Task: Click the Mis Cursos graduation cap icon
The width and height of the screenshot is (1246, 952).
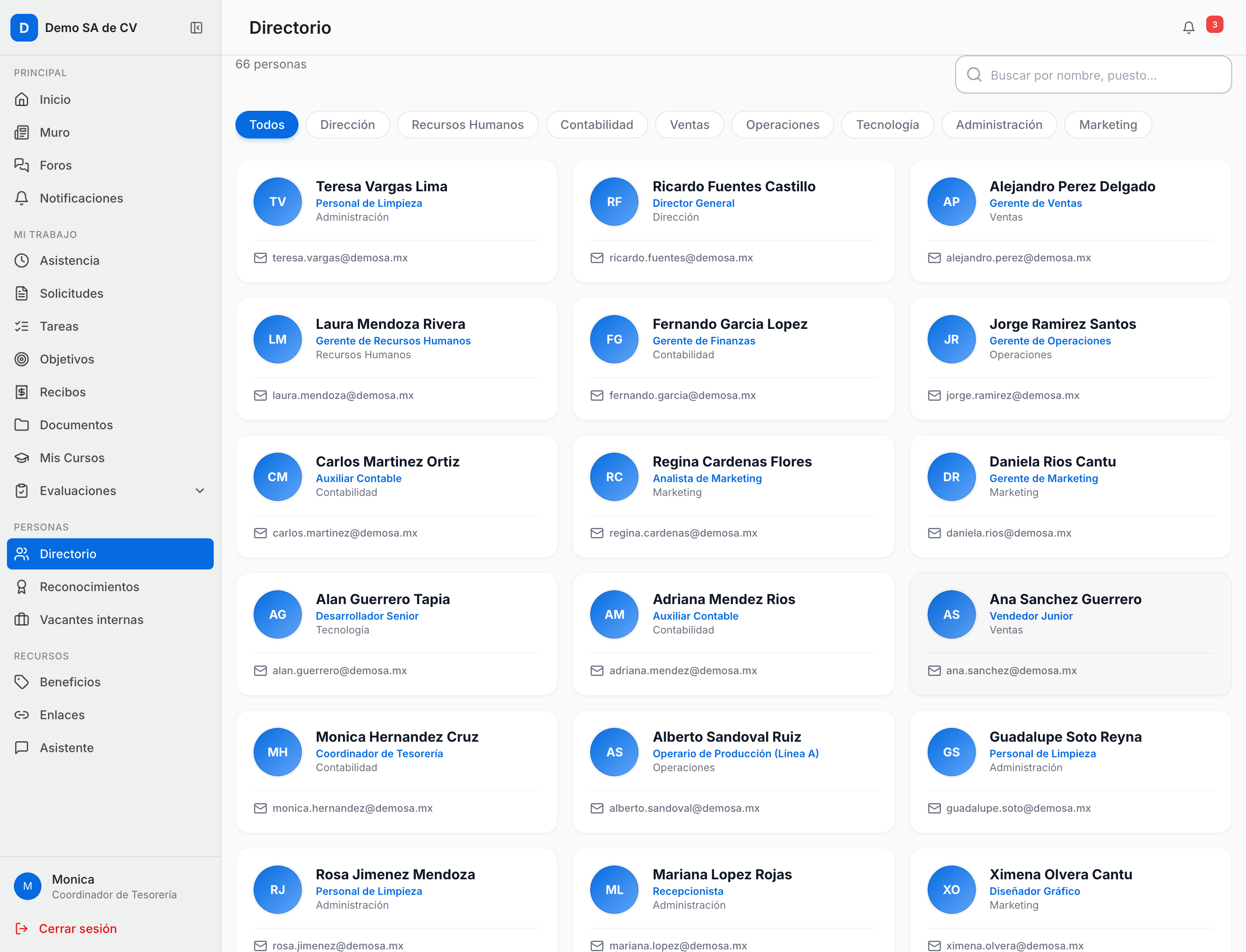Action: [x=22, y=458]
